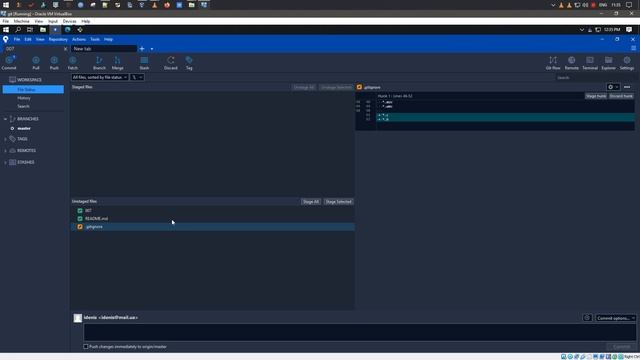Image resolution: width=640 pixels, height=360 pixels.
Task: Add a new tab with plus icon
Action: click(x=142, y=49)
